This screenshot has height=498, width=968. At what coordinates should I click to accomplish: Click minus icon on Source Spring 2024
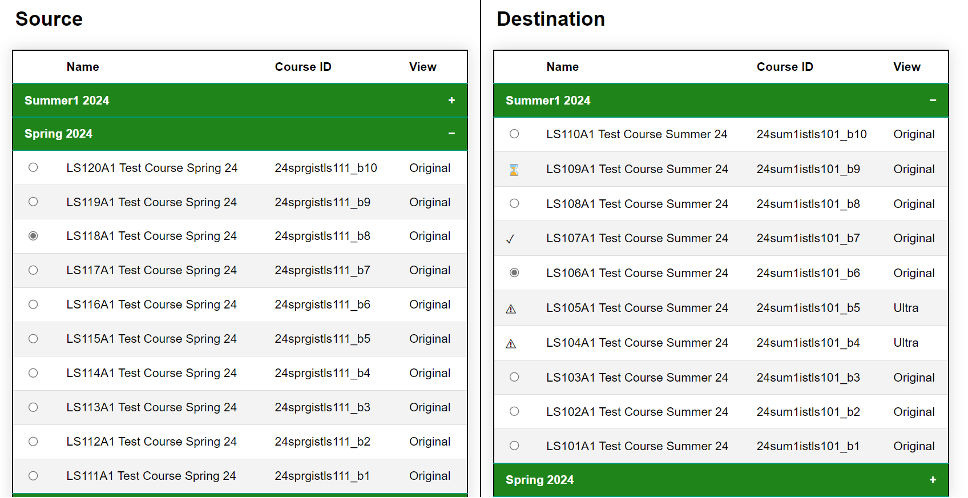pyautogui.click(x=451, y=134)
